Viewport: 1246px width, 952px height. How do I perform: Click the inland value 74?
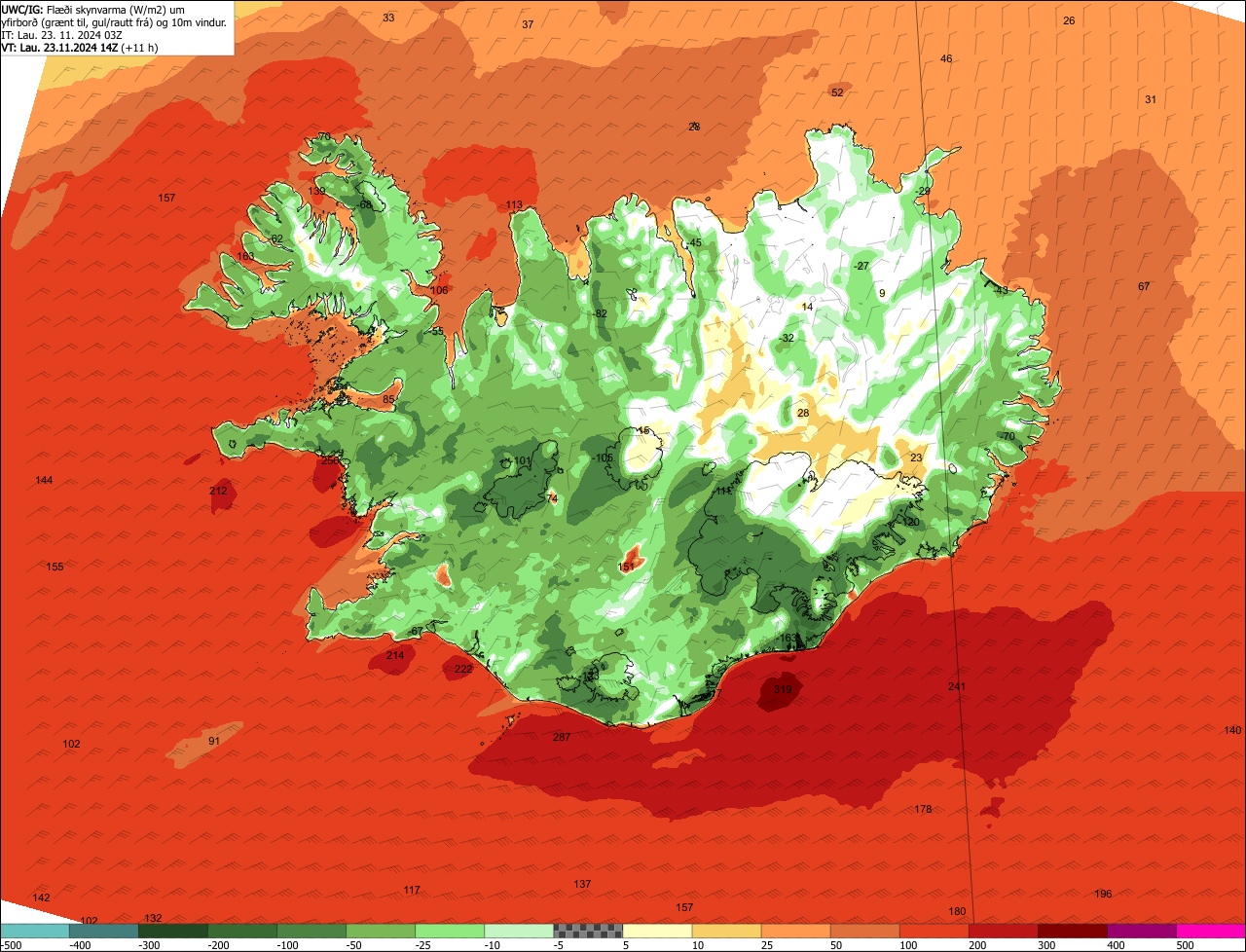click(x=552, y=497)
